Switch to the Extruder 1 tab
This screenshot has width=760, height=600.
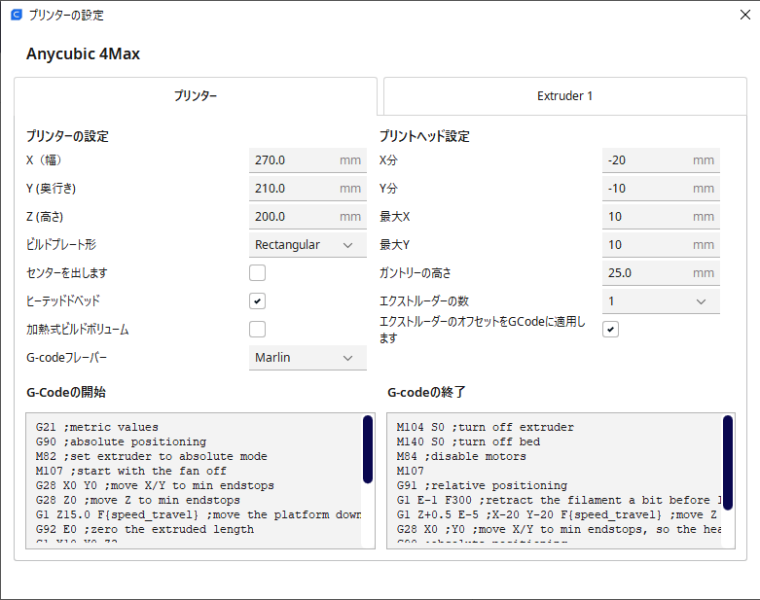[565, 96]
